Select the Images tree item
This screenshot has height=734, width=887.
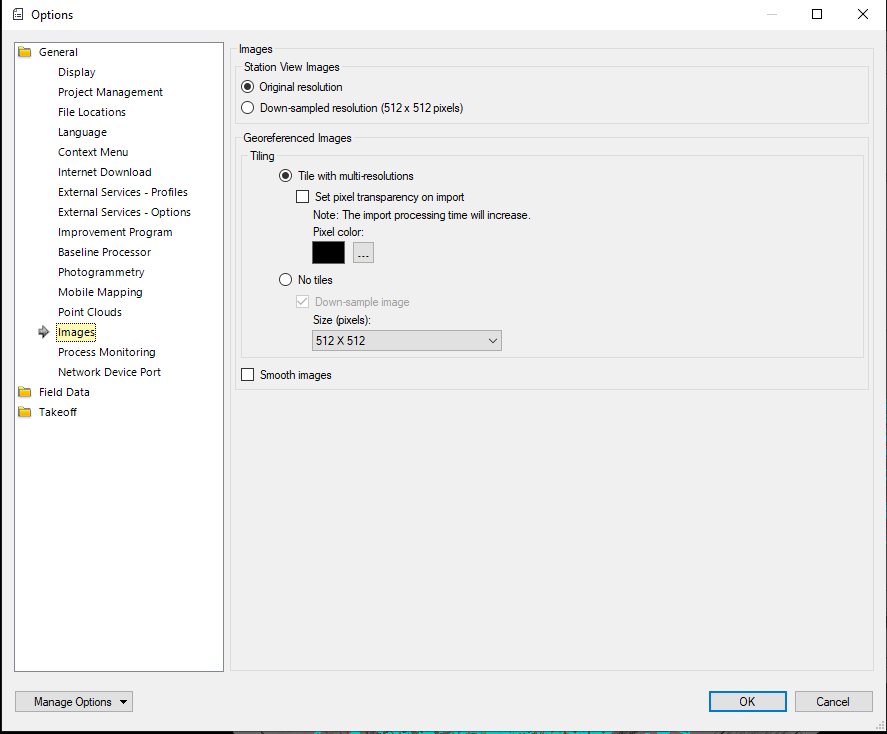(76, 332)
